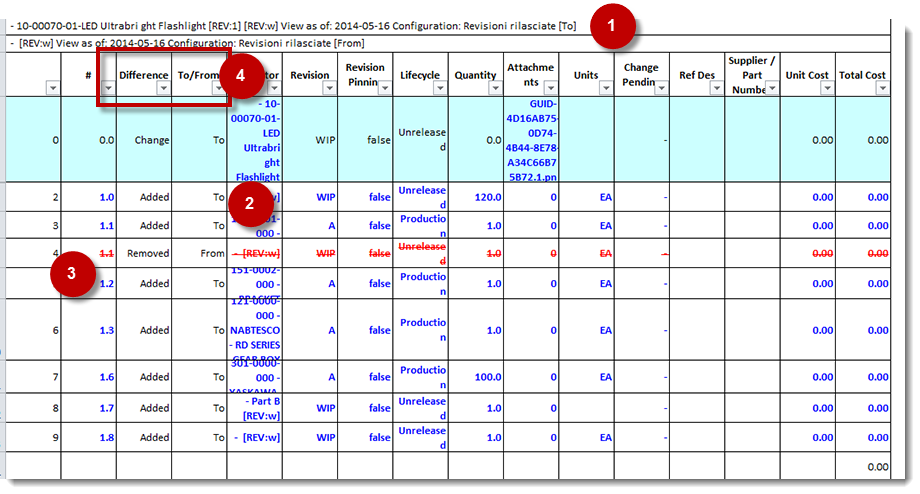920x494 pixels.
Task: Select the 'Change' difference cell
Action: [144, 140]
